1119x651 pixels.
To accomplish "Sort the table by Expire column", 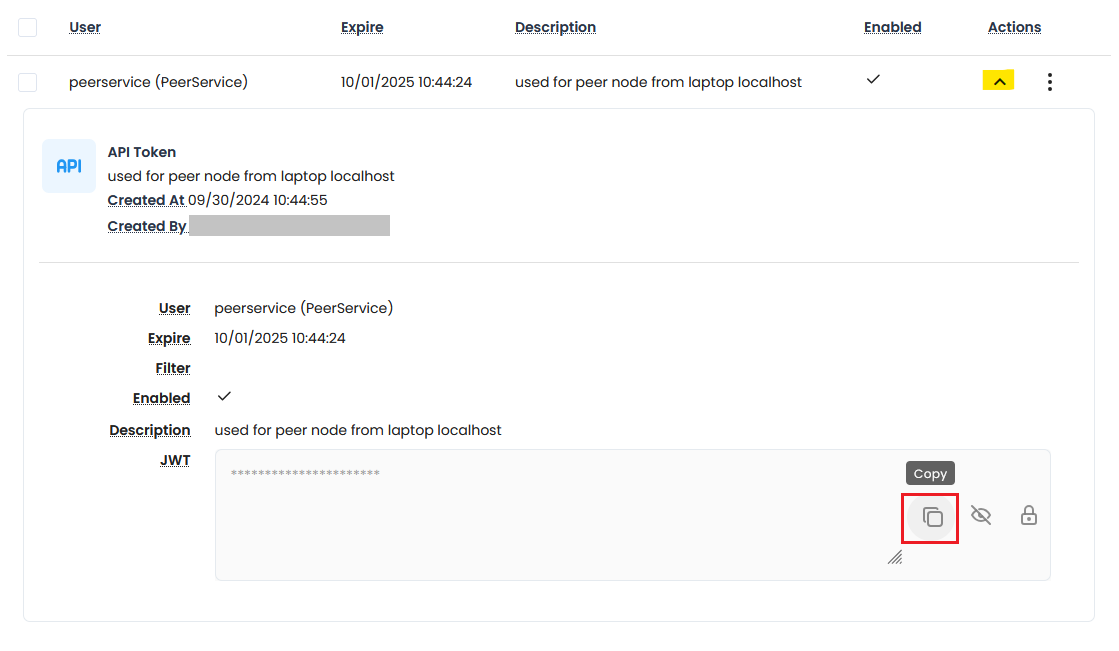I will 362,27.
